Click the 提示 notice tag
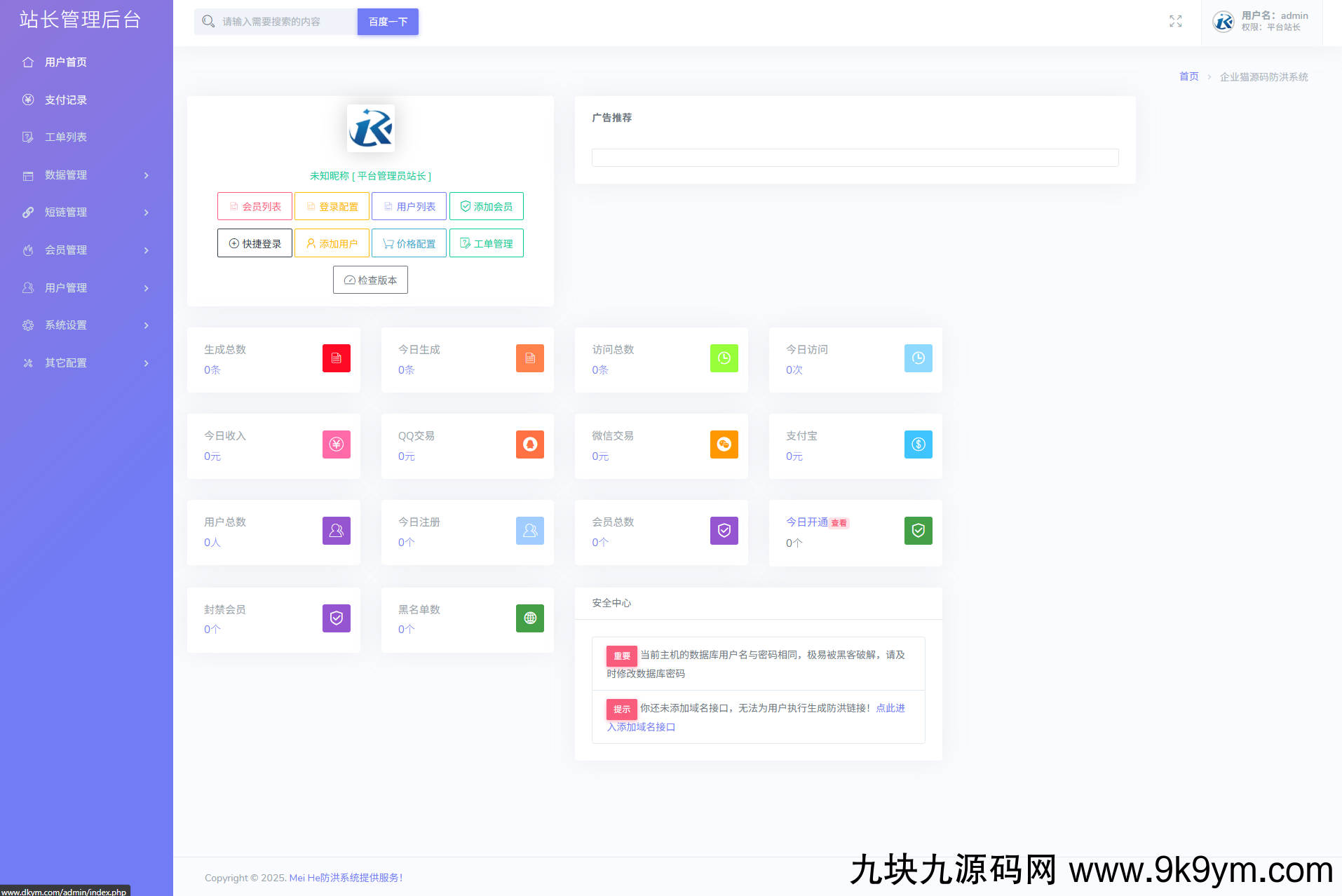 (622, 710)
